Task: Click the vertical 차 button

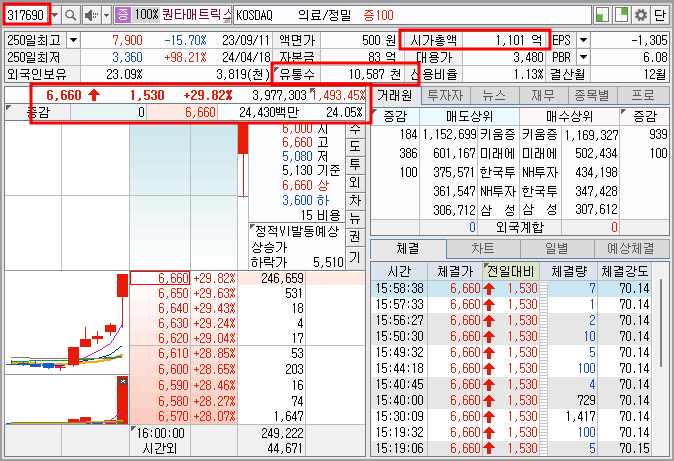Action: pos(355,200)
